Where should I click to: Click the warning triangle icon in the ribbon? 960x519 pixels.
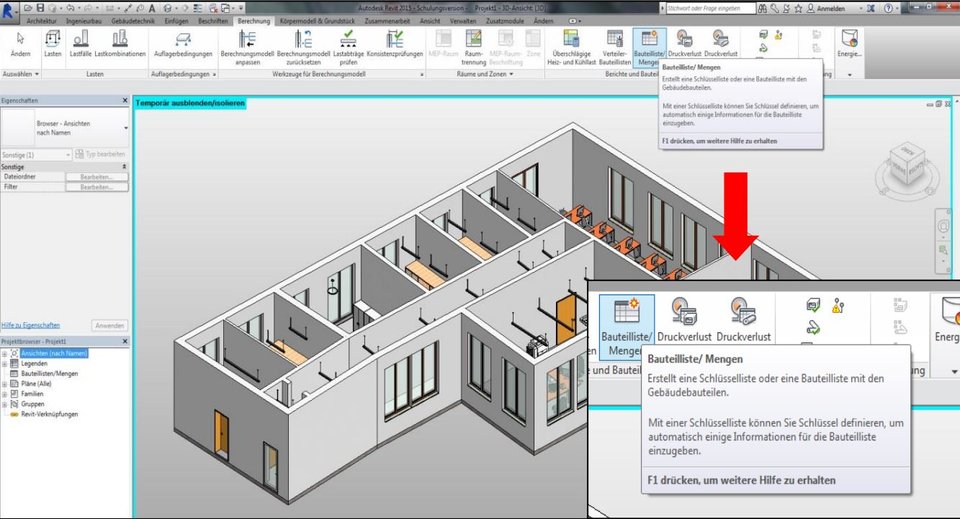coord(779,35)
